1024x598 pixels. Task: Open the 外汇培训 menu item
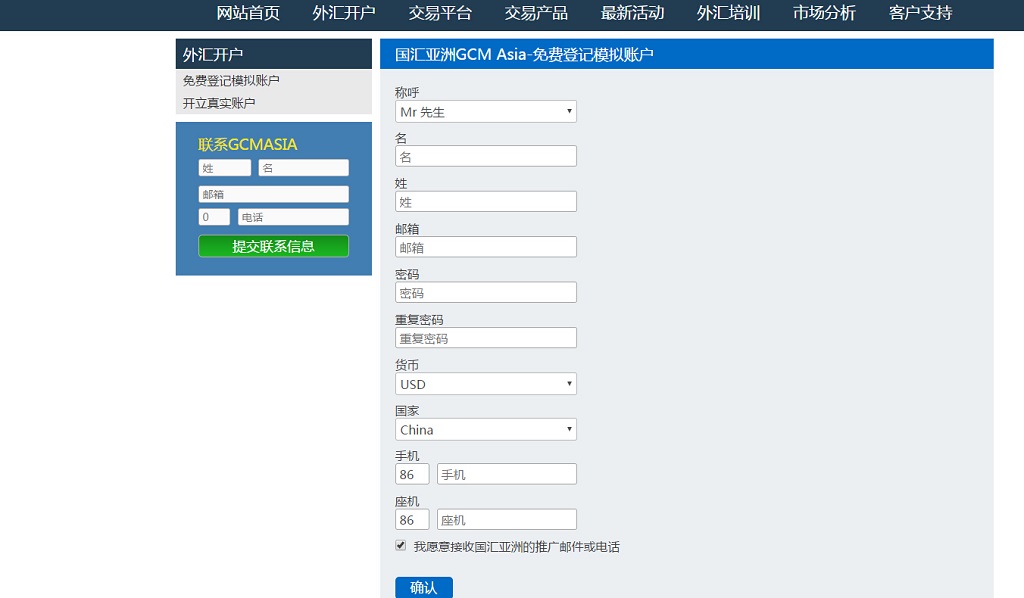(728, 13)
